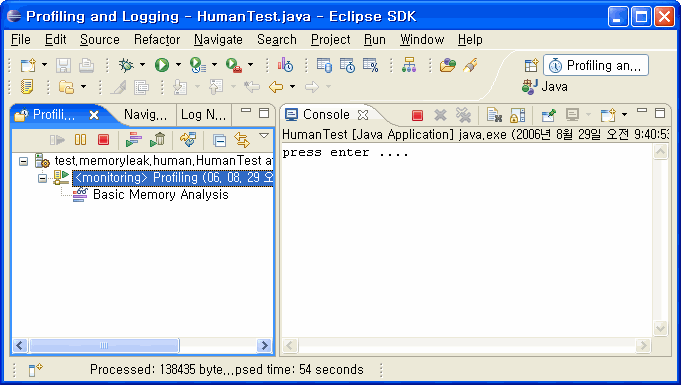Image resolution: width=681 pixels, height=385 pixels.
Task: Terminate console process with red square
Action: click(x=417, y=115)
